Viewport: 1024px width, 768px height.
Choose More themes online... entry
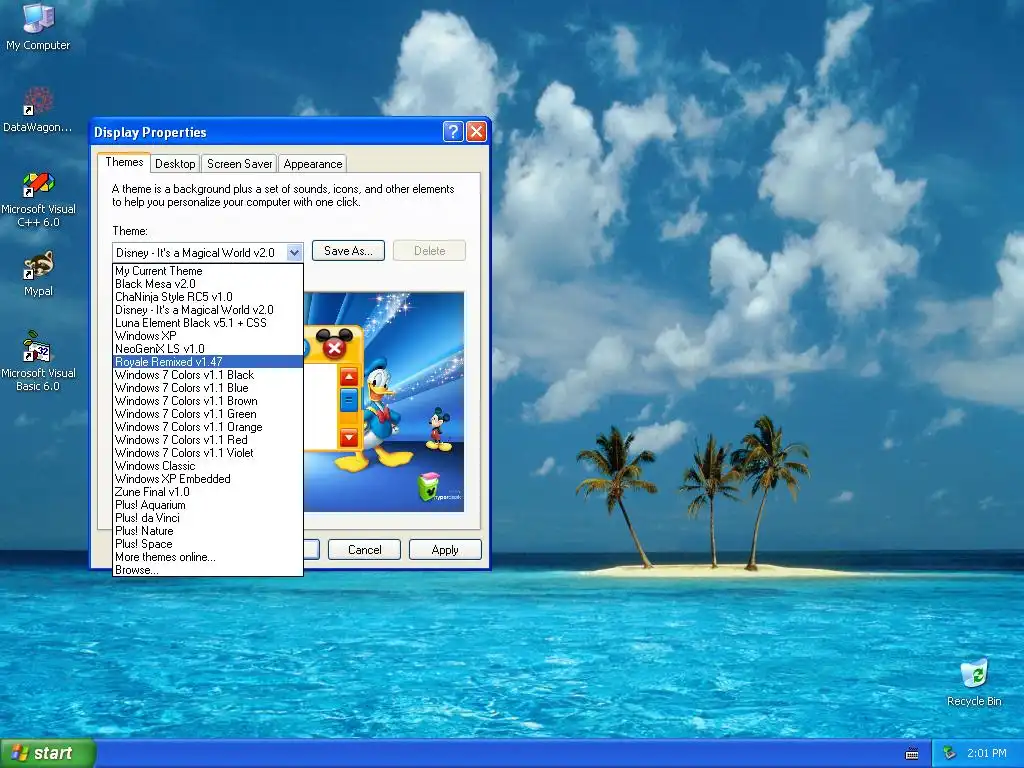click(x=208, y=557)
